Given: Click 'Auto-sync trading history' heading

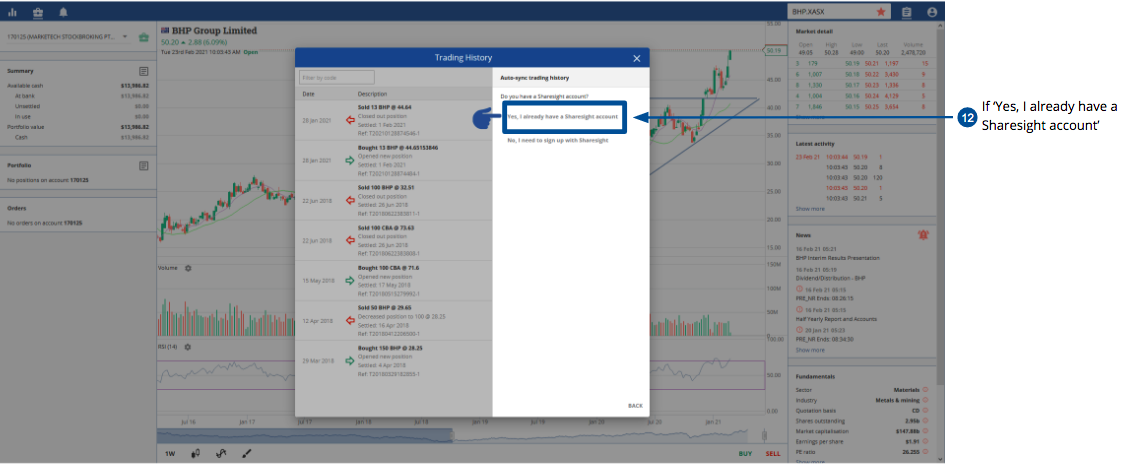Looking at the screenshot, I should [x=535, y=77].
